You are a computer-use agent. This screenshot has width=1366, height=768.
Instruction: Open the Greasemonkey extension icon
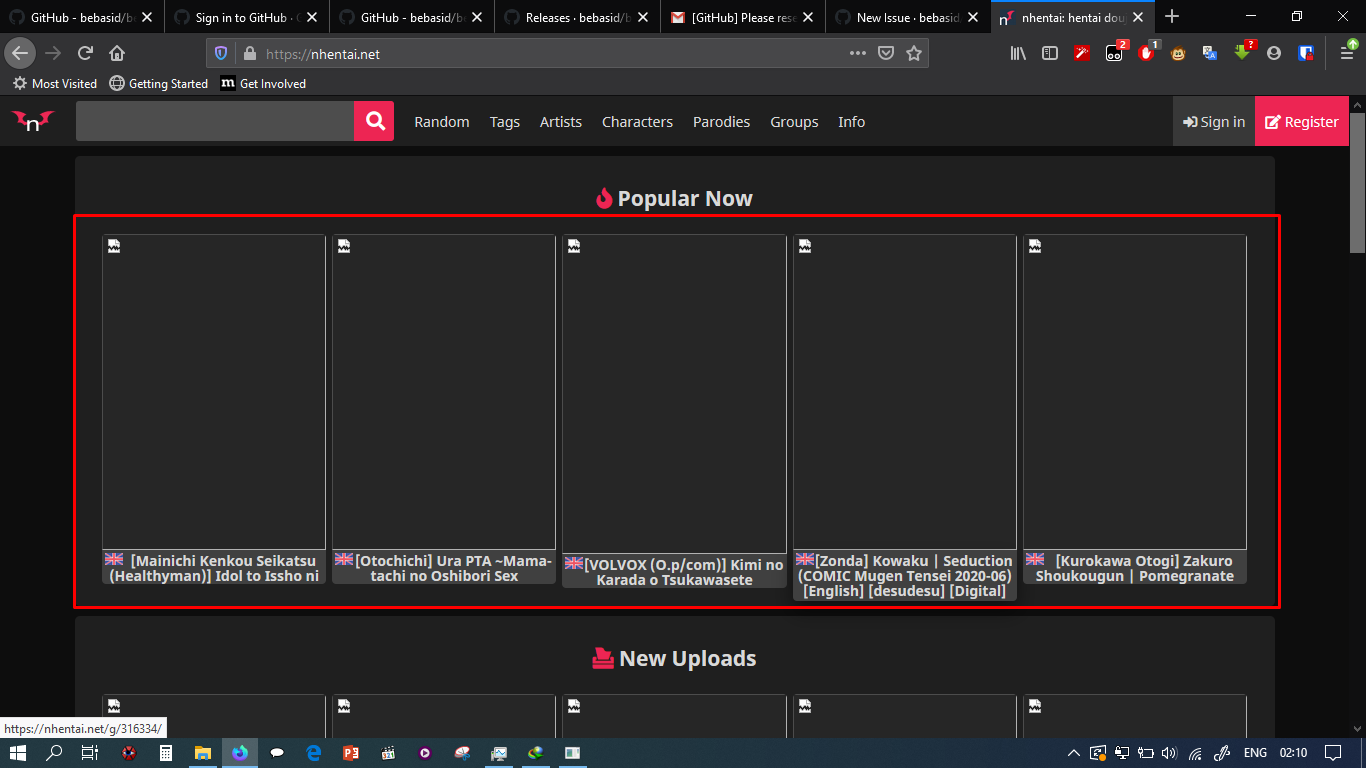tap(1177, 53)
